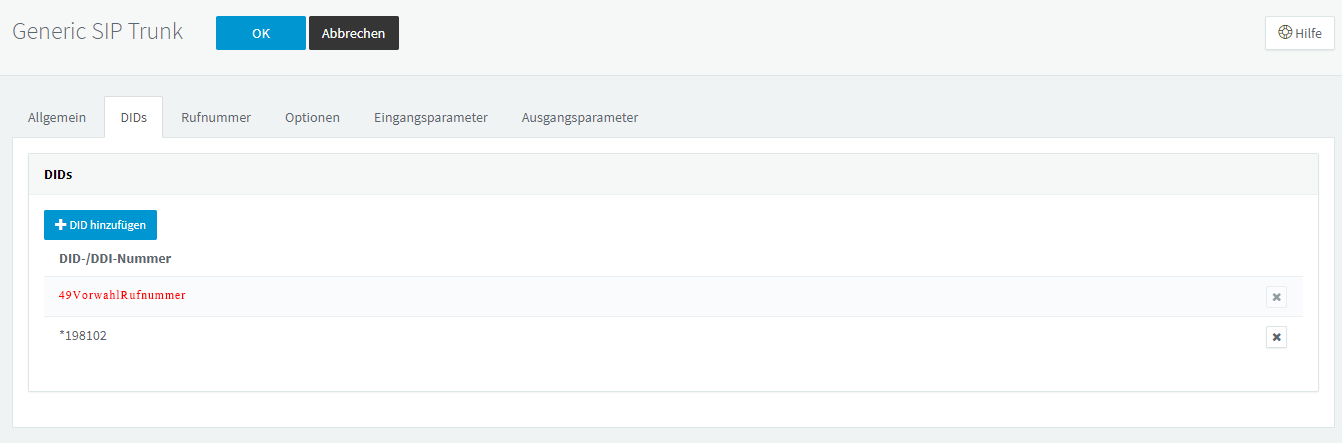
Task: Click the lifebuoy icon next to Hilfe
Action: click(1285, 33)
